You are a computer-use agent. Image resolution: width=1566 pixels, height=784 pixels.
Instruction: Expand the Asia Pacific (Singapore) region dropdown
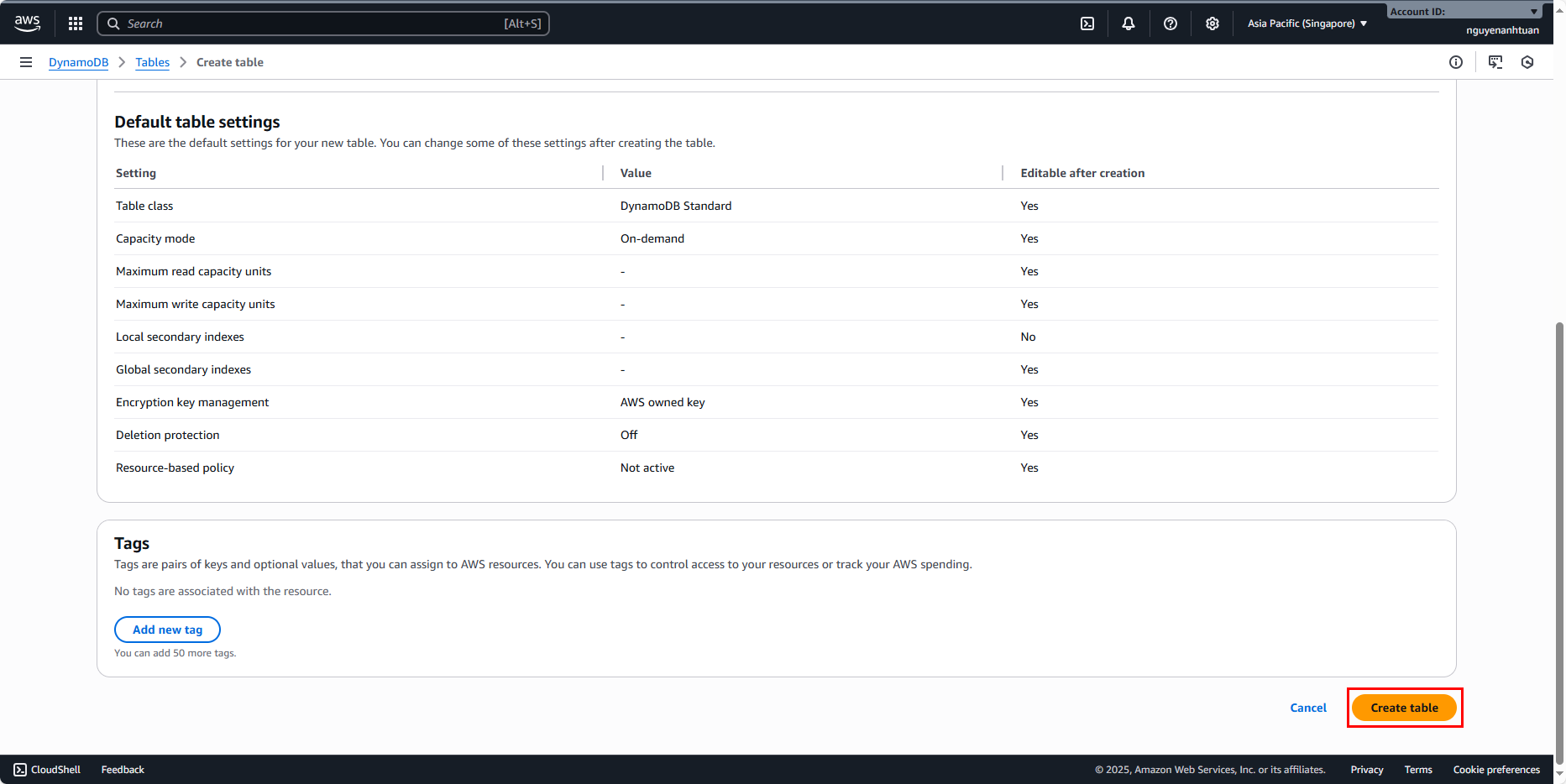click(x=1307, y=24)
